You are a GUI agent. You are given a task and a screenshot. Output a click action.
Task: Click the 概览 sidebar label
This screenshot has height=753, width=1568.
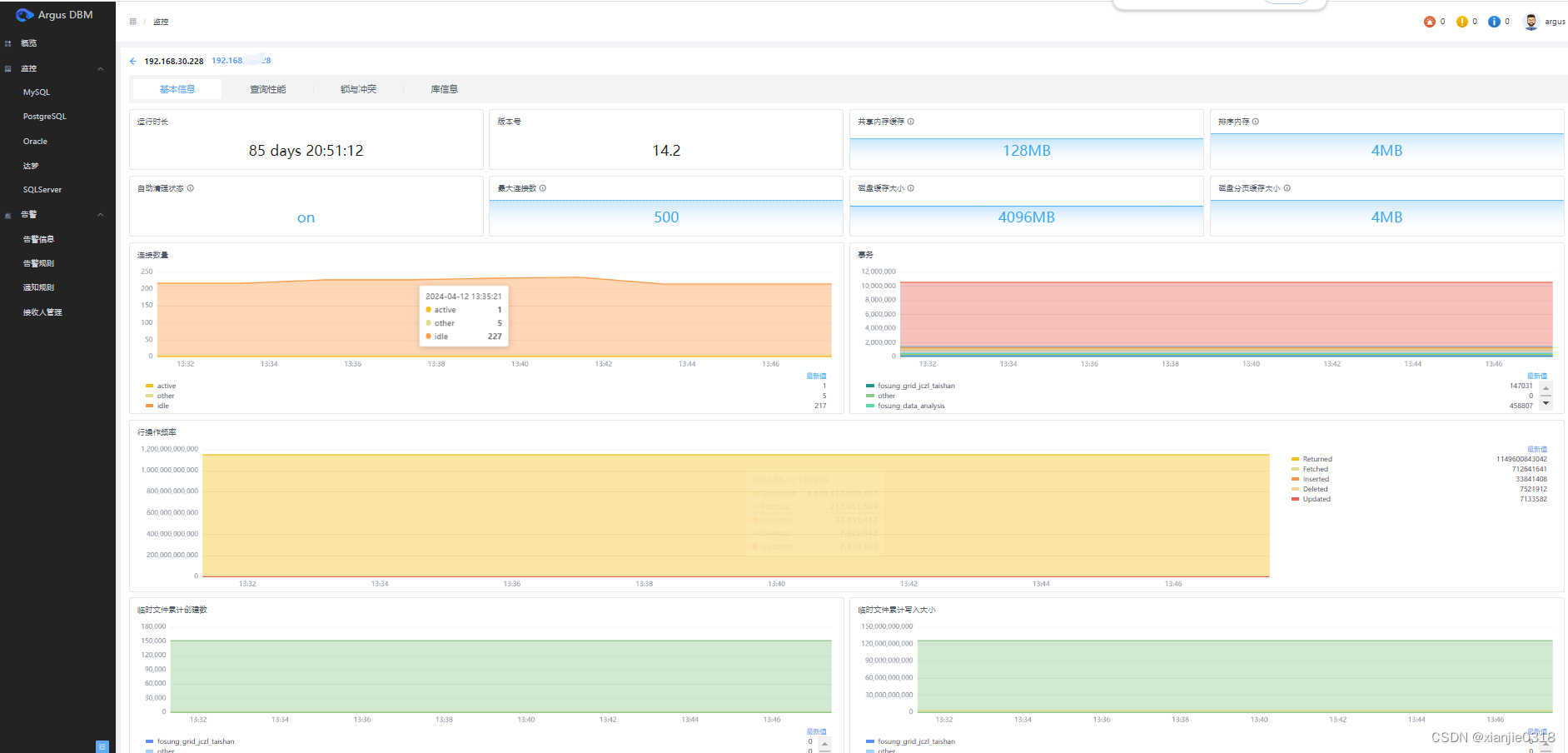coord(29,43)
